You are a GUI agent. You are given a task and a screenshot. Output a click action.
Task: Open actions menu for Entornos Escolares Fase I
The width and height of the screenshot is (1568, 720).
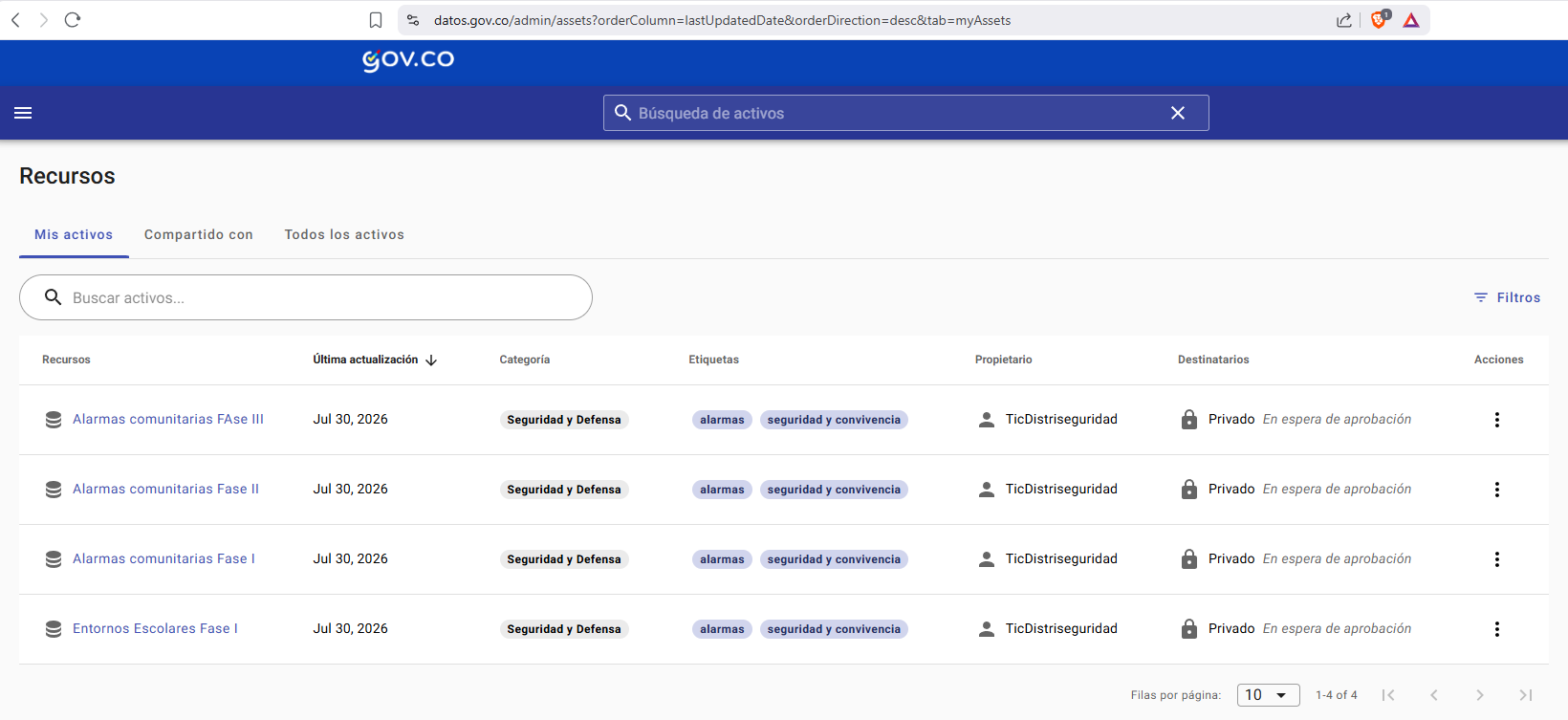tap(1497, 629)
